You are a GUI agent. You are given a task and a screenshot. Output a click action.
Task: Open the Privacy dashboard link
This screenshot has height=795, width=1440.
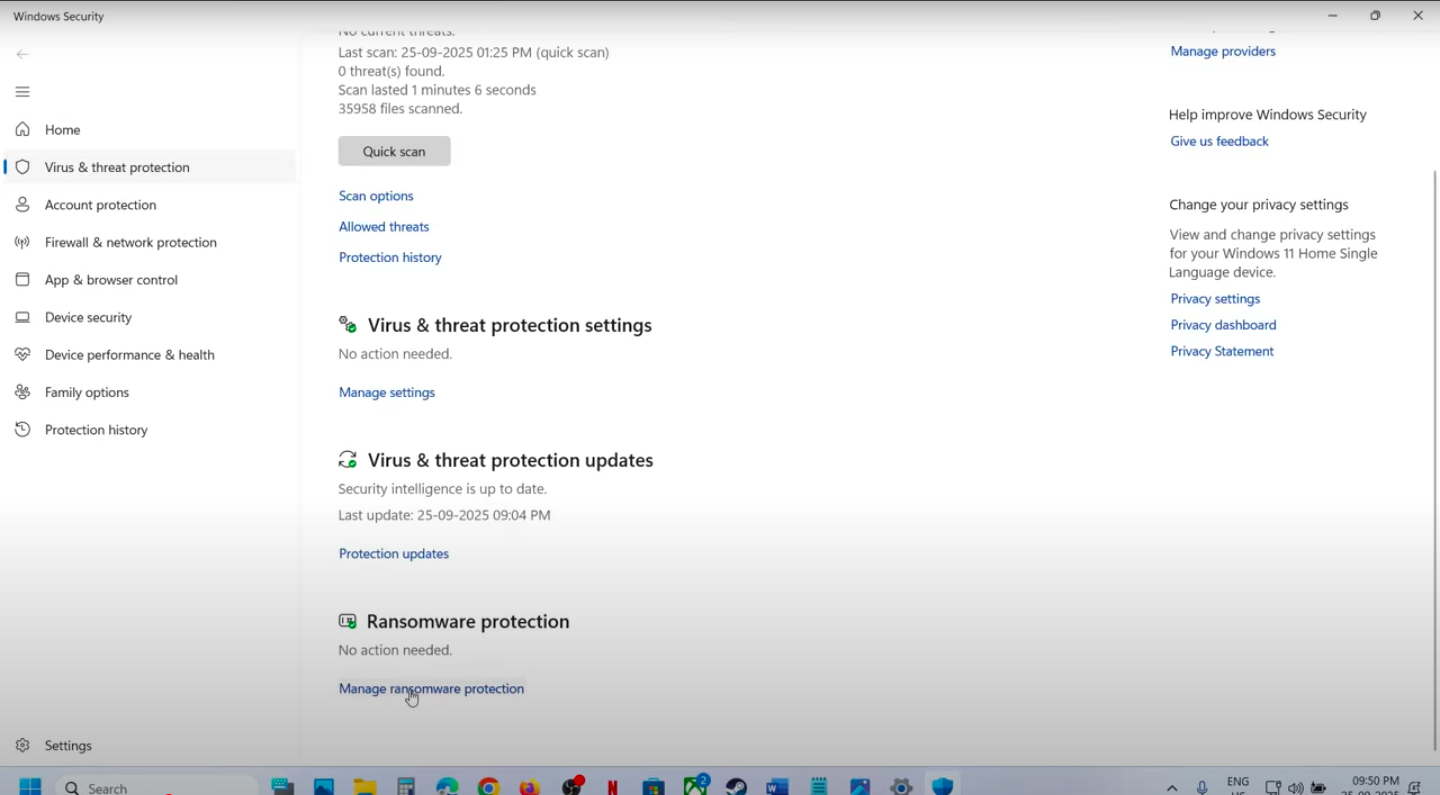click(1223, 325)
